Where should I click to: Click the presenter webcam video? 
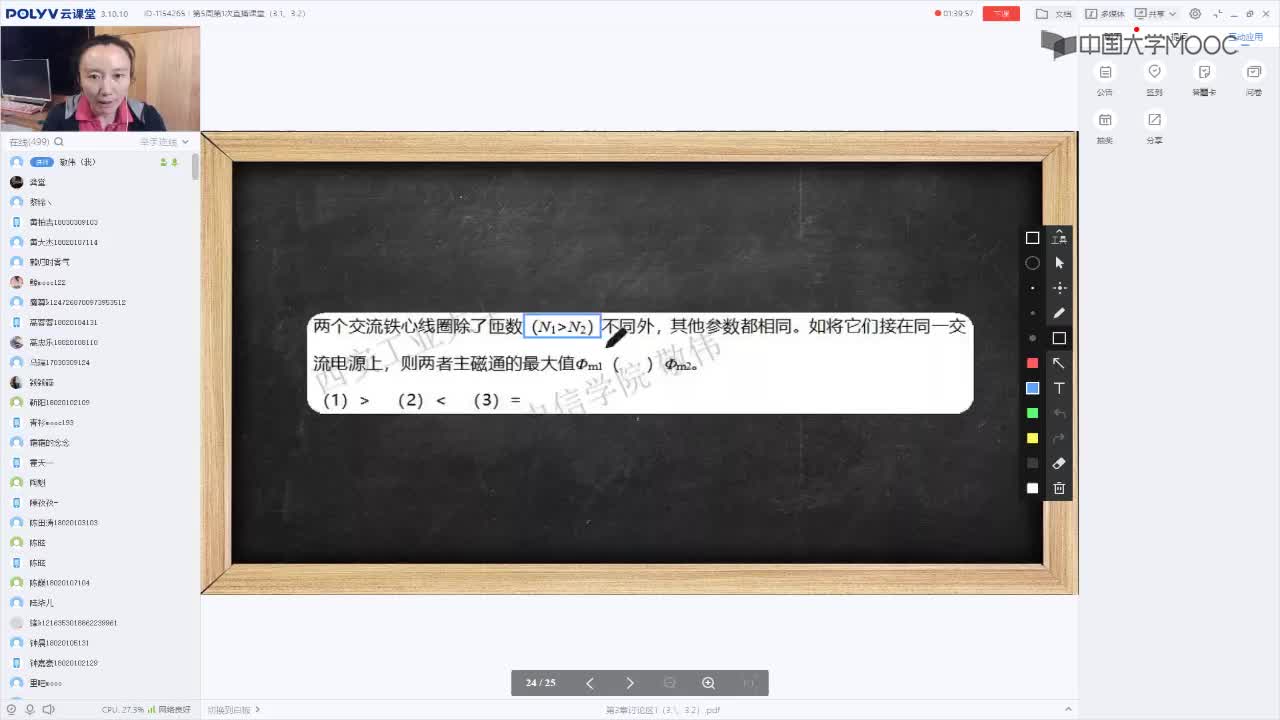100,79
